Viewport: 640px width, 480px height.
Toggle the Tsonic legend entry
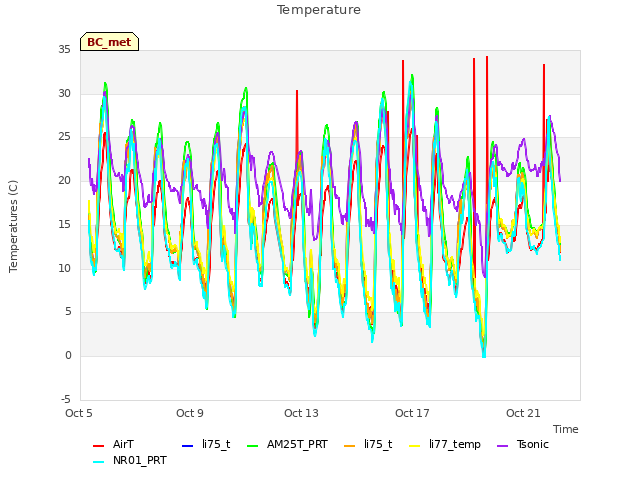523,444
